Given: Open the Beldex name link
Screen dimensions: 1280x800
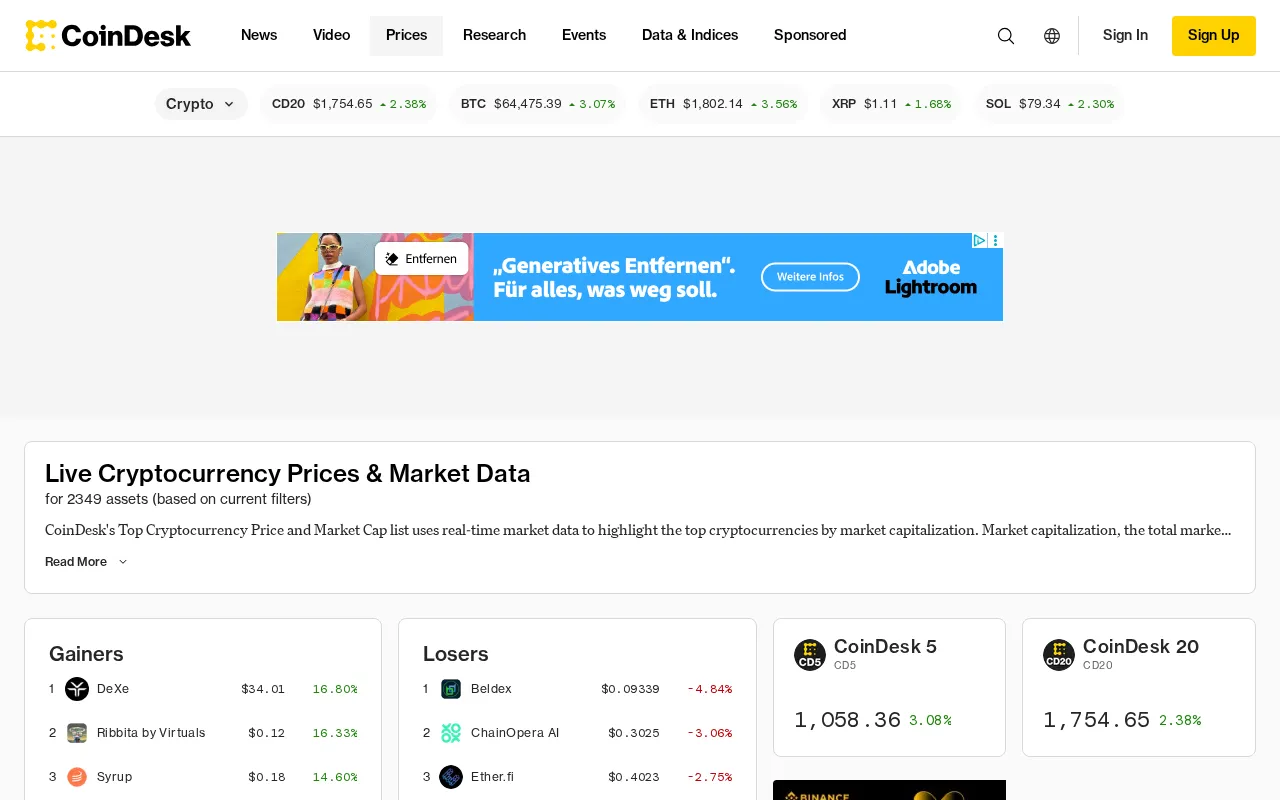Looking at the screenshot, I should (x=491, y=689).
